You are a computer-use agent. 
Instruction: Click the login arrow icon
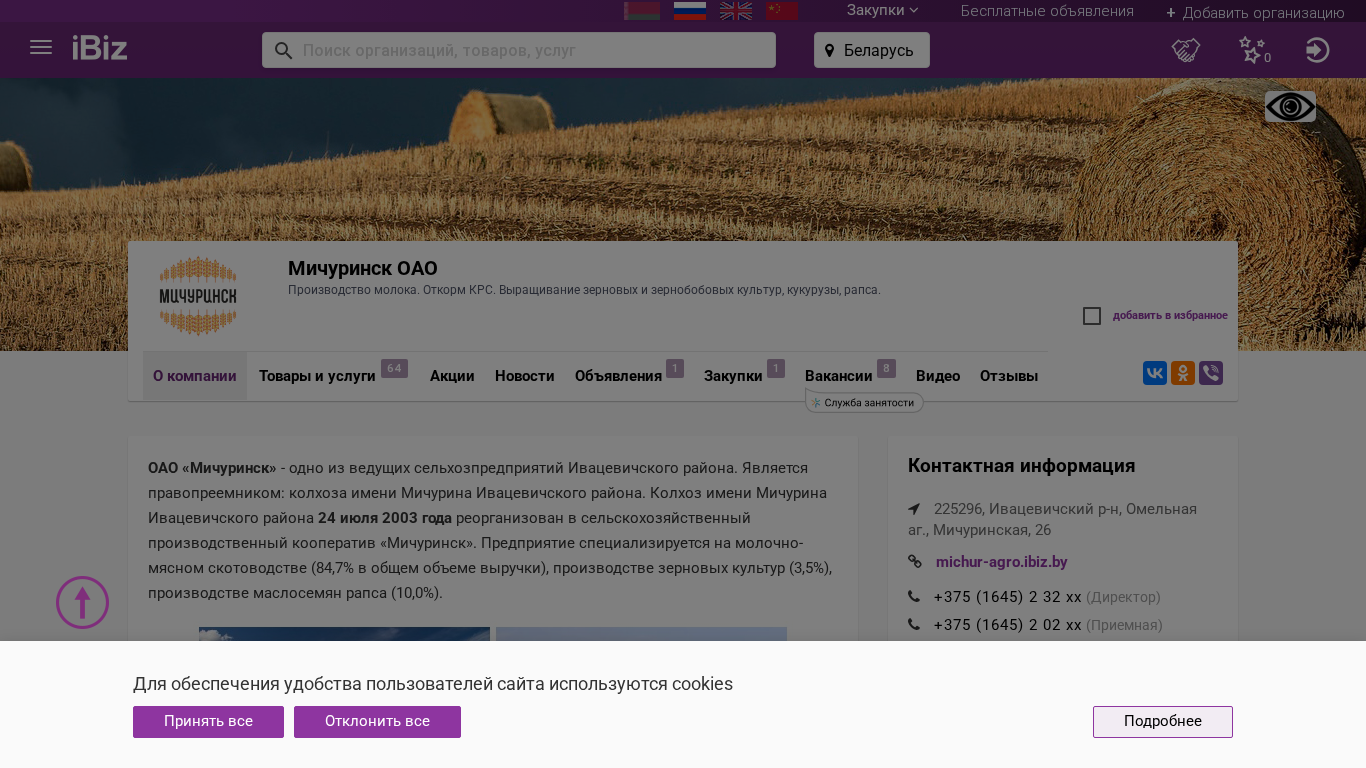(1317, 50)
